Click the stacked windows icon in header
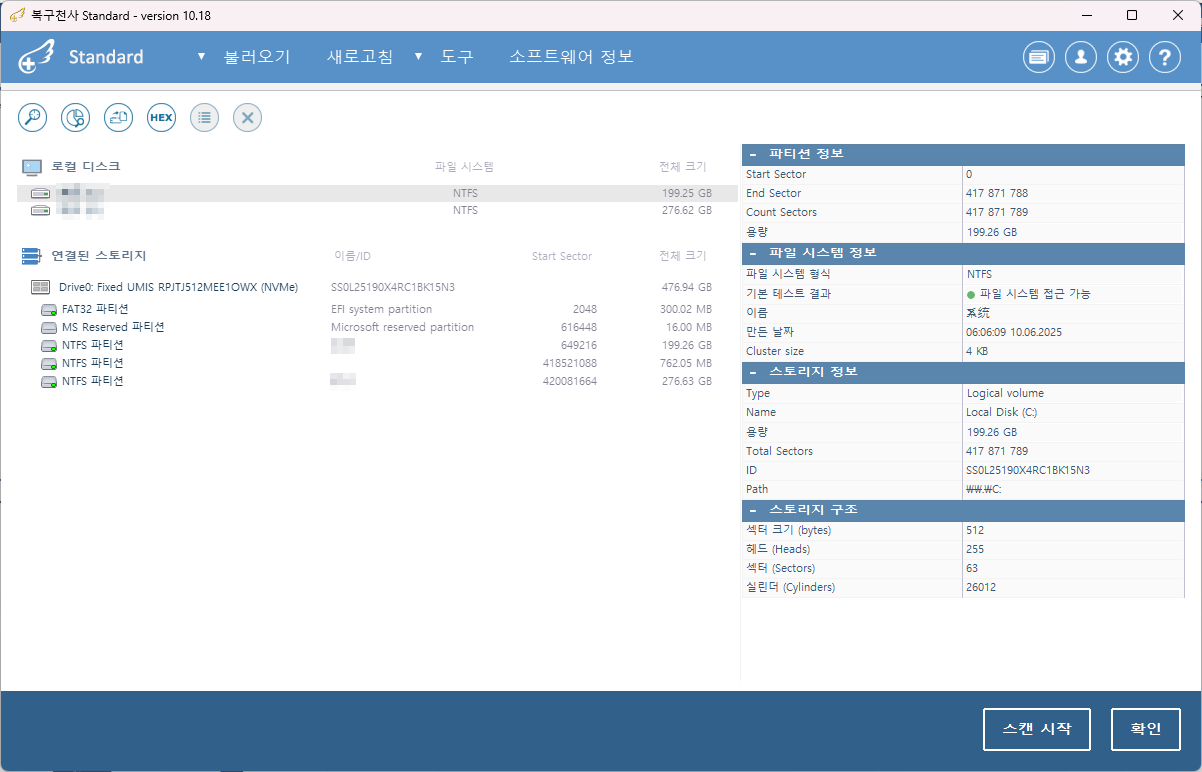The width and height of the screenshot is (1202, 772). tap(1039, 58)
